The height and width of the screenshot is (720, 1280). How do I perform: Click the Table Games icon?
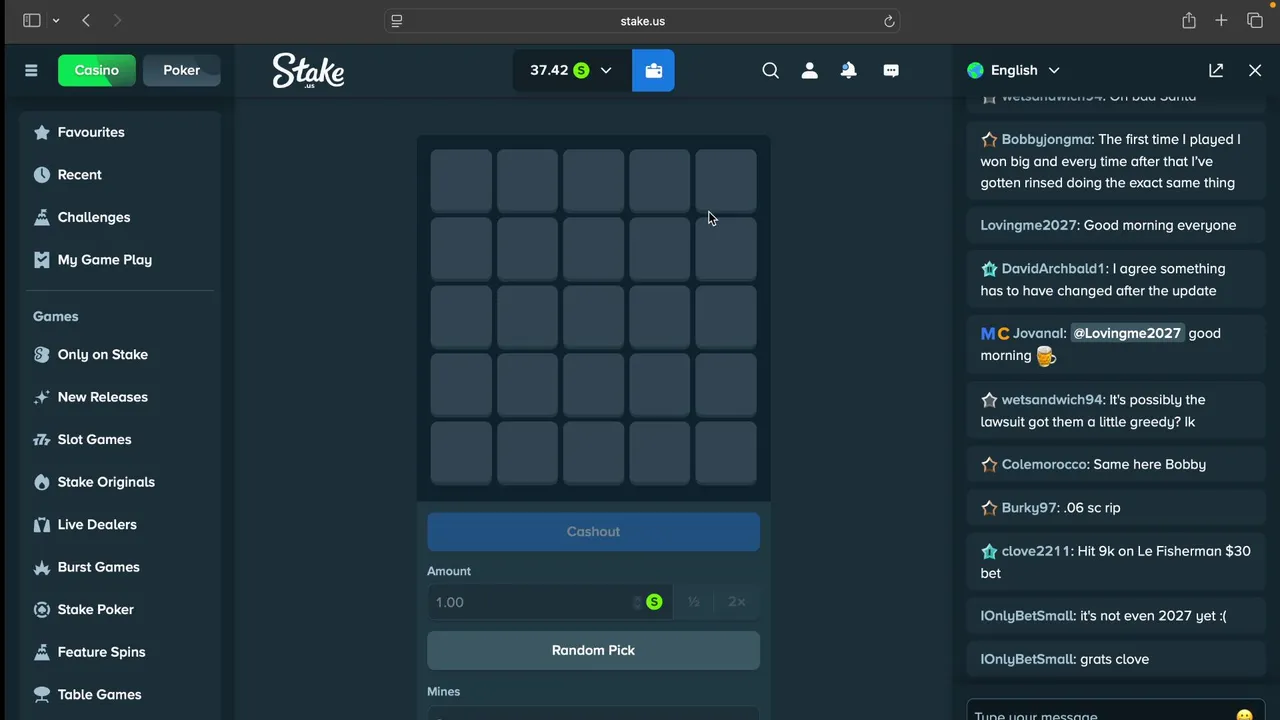pyautogui.click(x=41, y=695)
